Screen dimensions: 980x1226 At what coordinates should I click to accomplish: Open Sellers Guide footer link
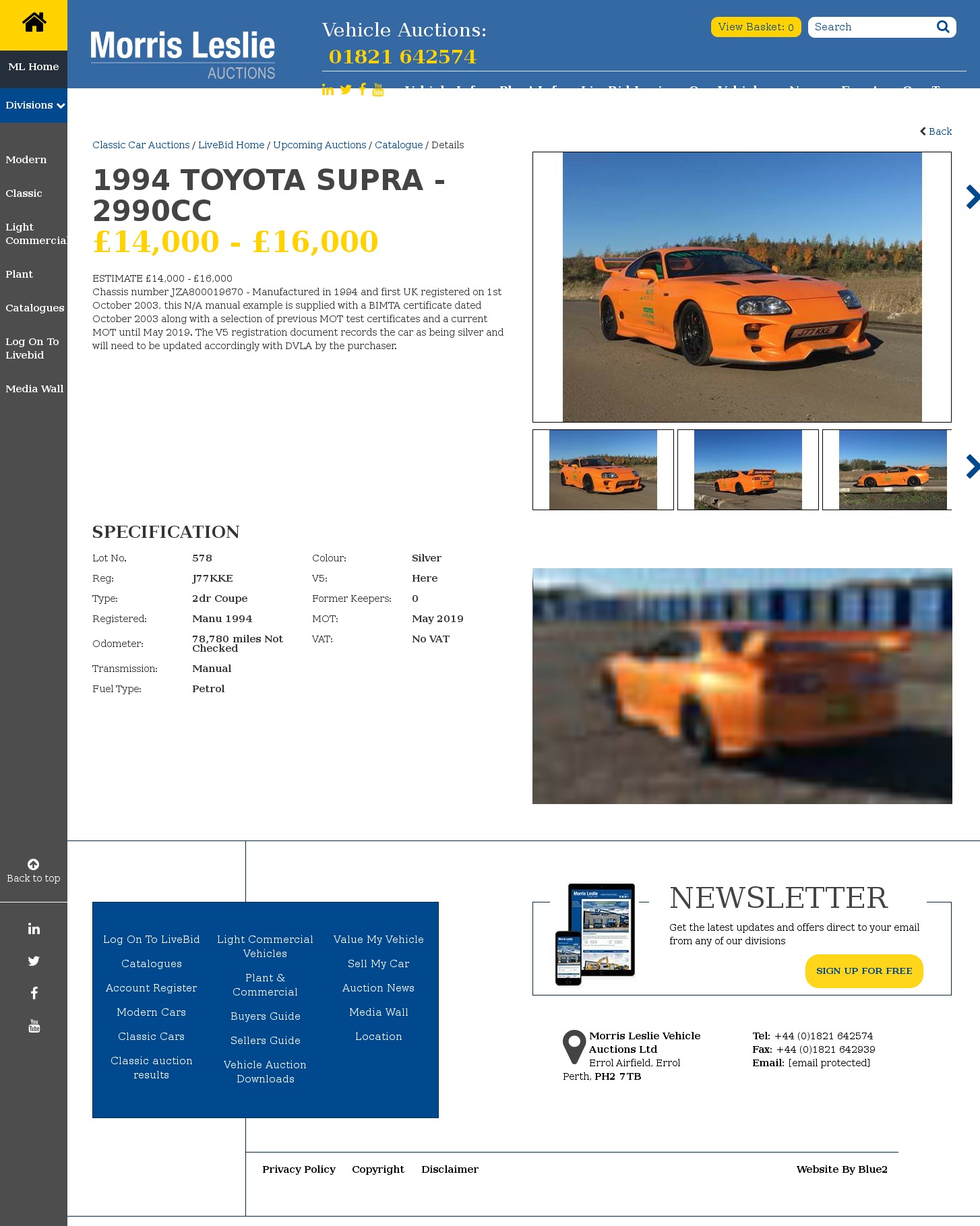tap(266, 1041)
